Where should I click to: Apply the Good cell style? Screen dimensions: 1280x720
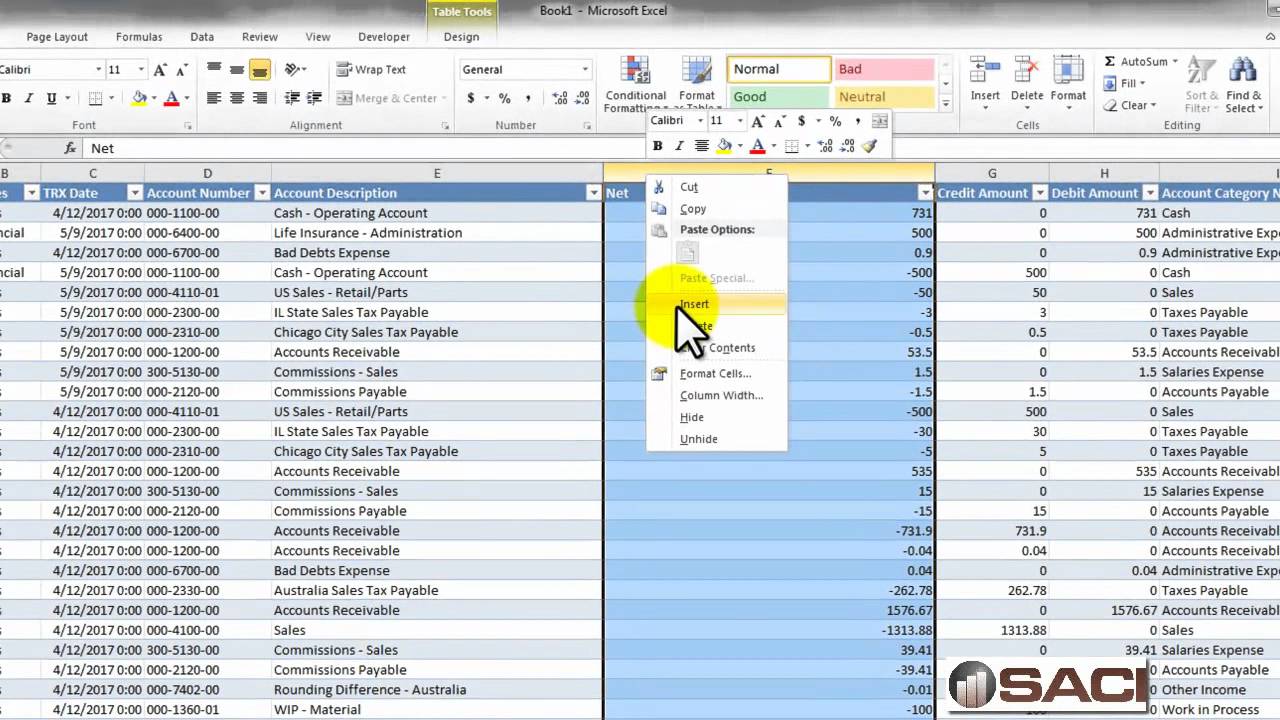coord(779,97)
